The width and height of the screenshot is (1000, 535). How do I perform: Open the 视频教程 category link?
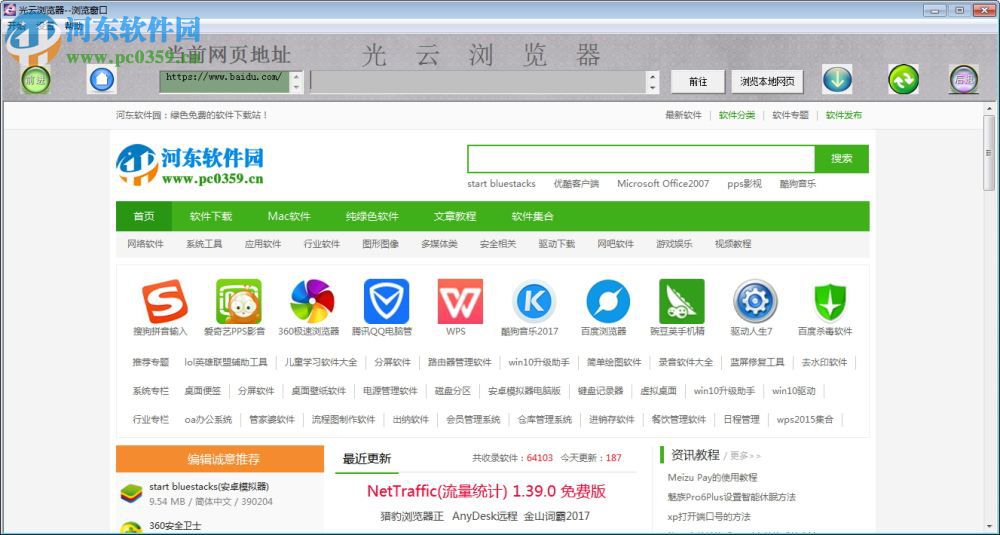tap(733, 244)
